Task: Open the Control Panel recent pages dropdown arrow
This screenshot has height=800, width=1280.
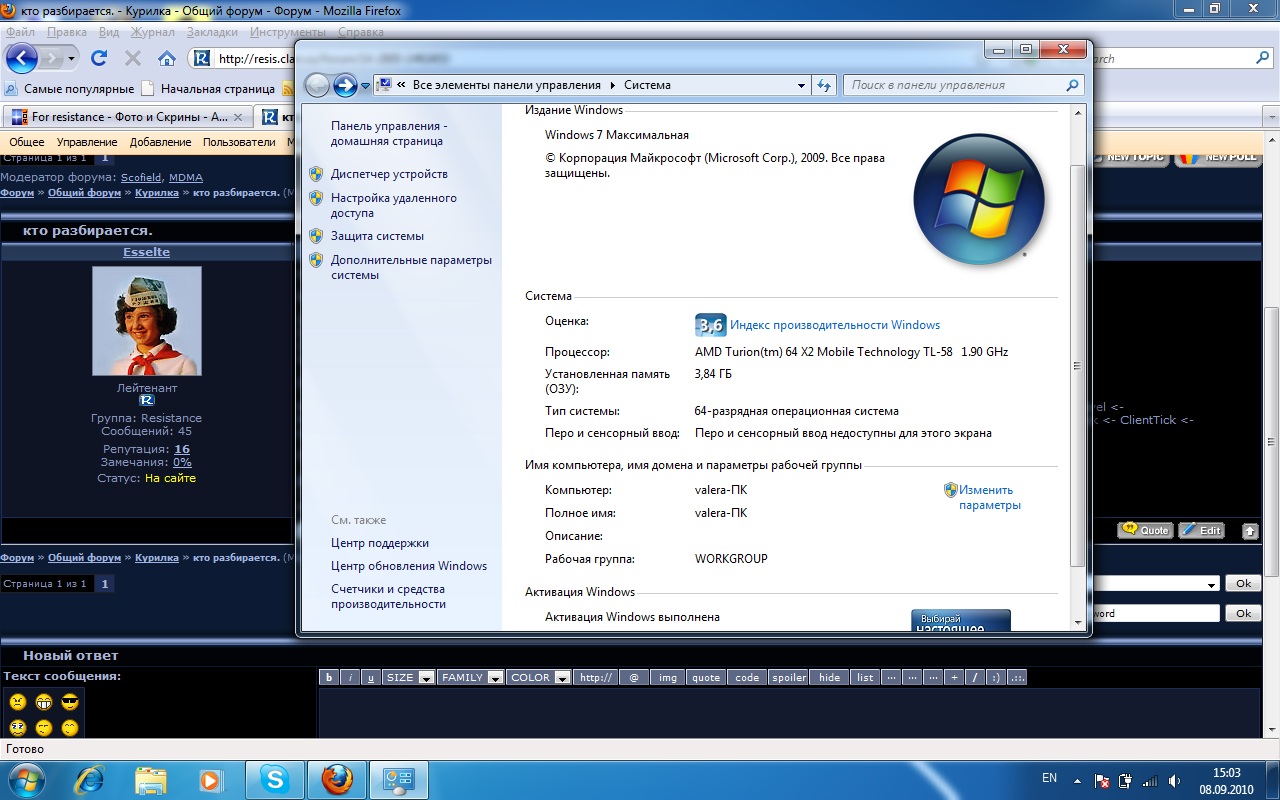Action: point(366,86)
